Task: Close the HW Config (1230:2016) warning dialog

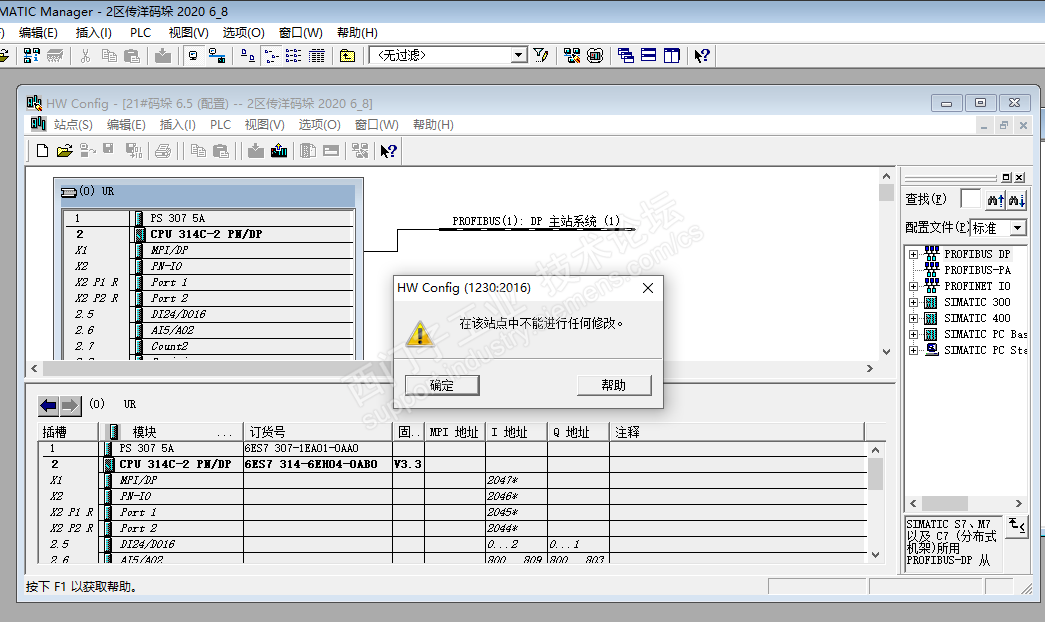Action: click(648, 288)
